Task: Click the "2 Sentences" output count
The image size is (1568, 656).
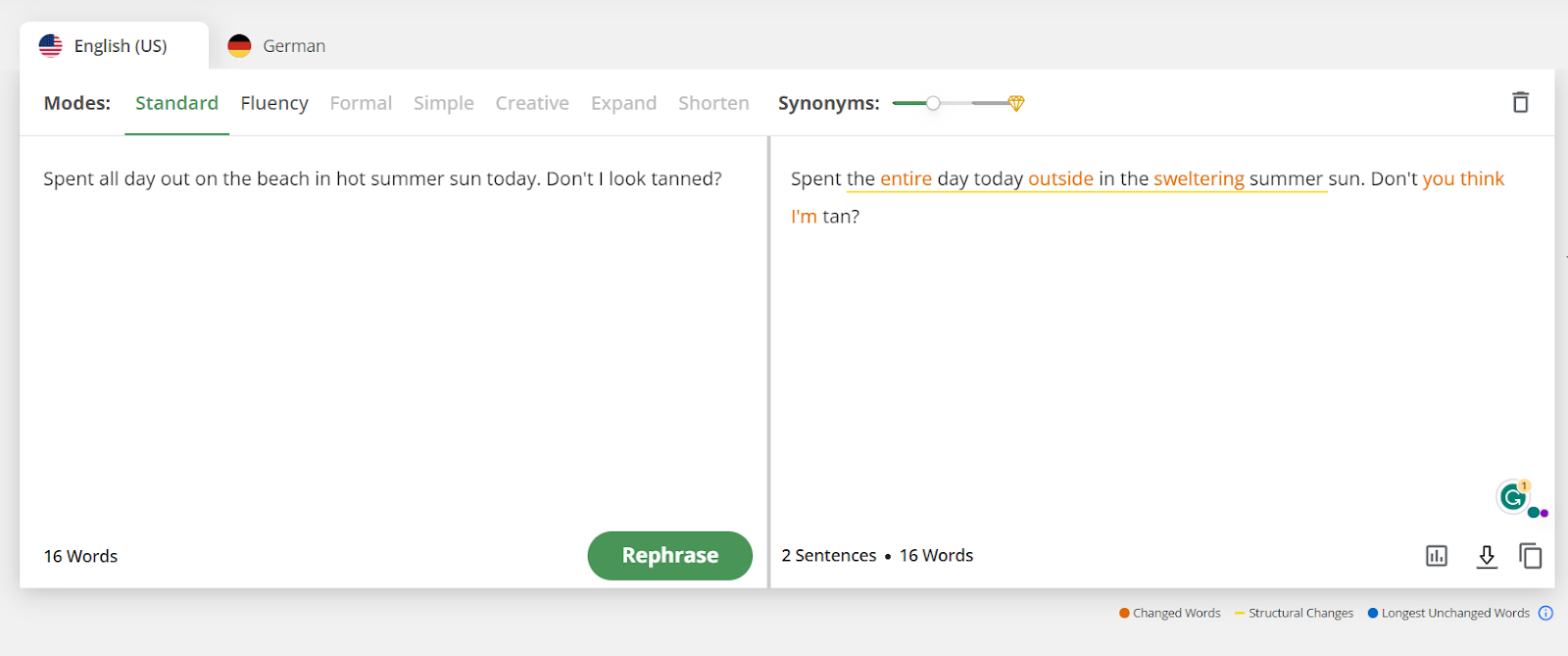Action: click(x=829, y=556)
